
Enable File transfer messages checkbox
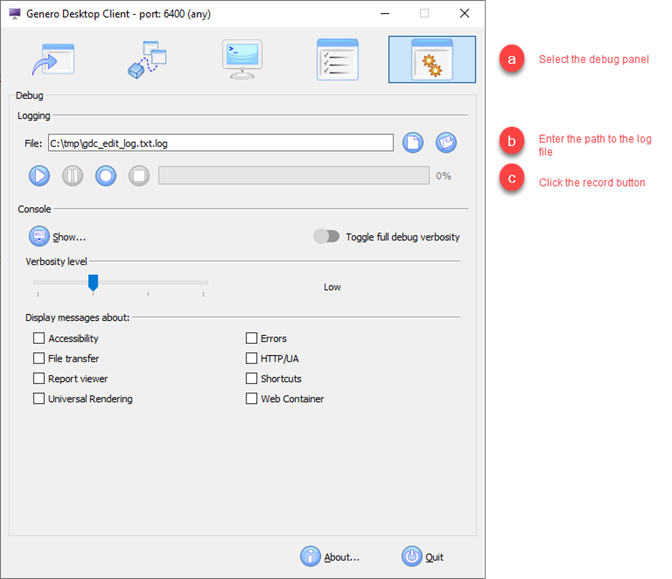pos(39,358)
